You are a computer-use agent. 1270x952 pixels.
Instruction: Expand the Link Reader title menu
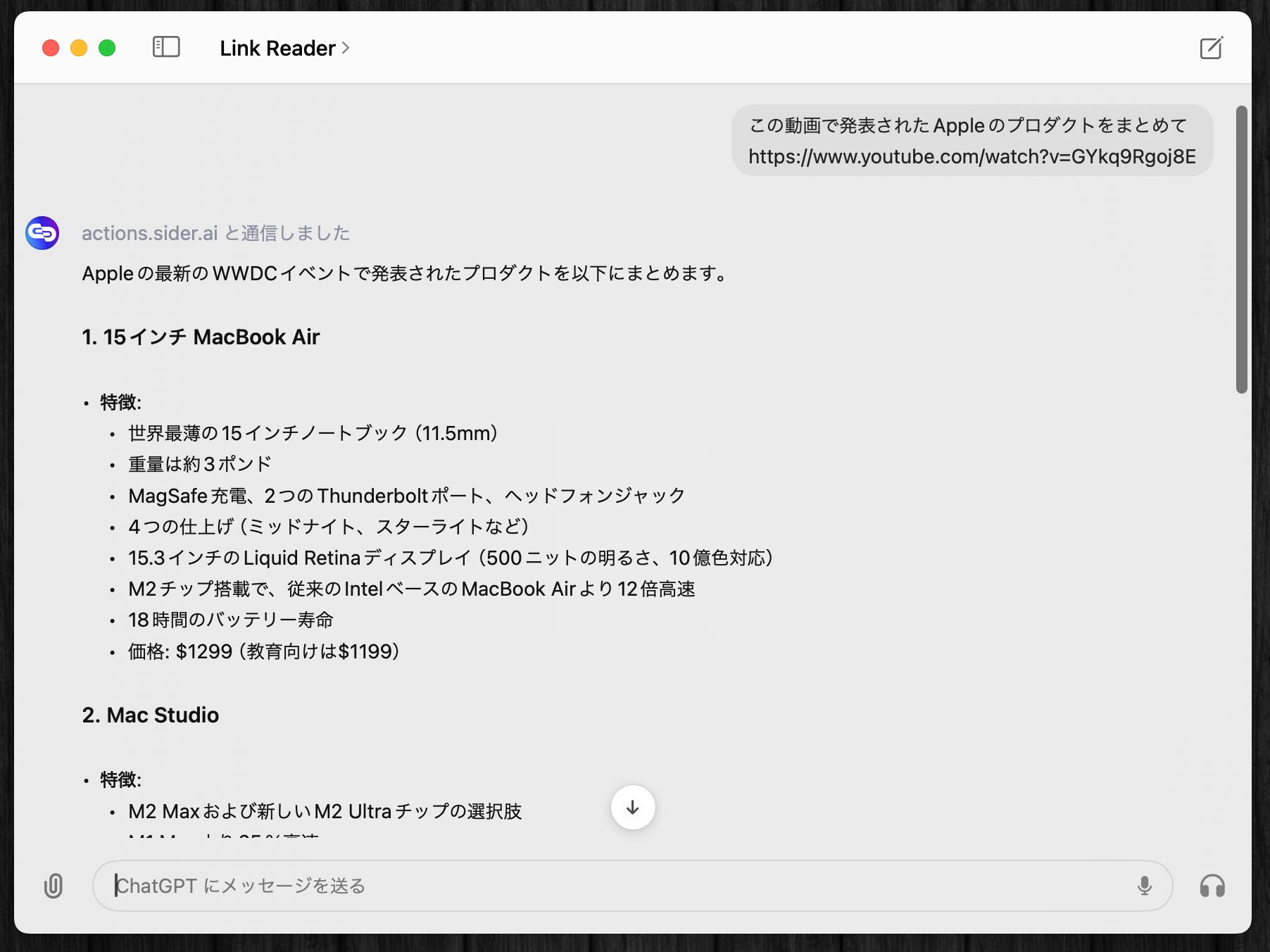pyautogui.click(x=277, y=48)
